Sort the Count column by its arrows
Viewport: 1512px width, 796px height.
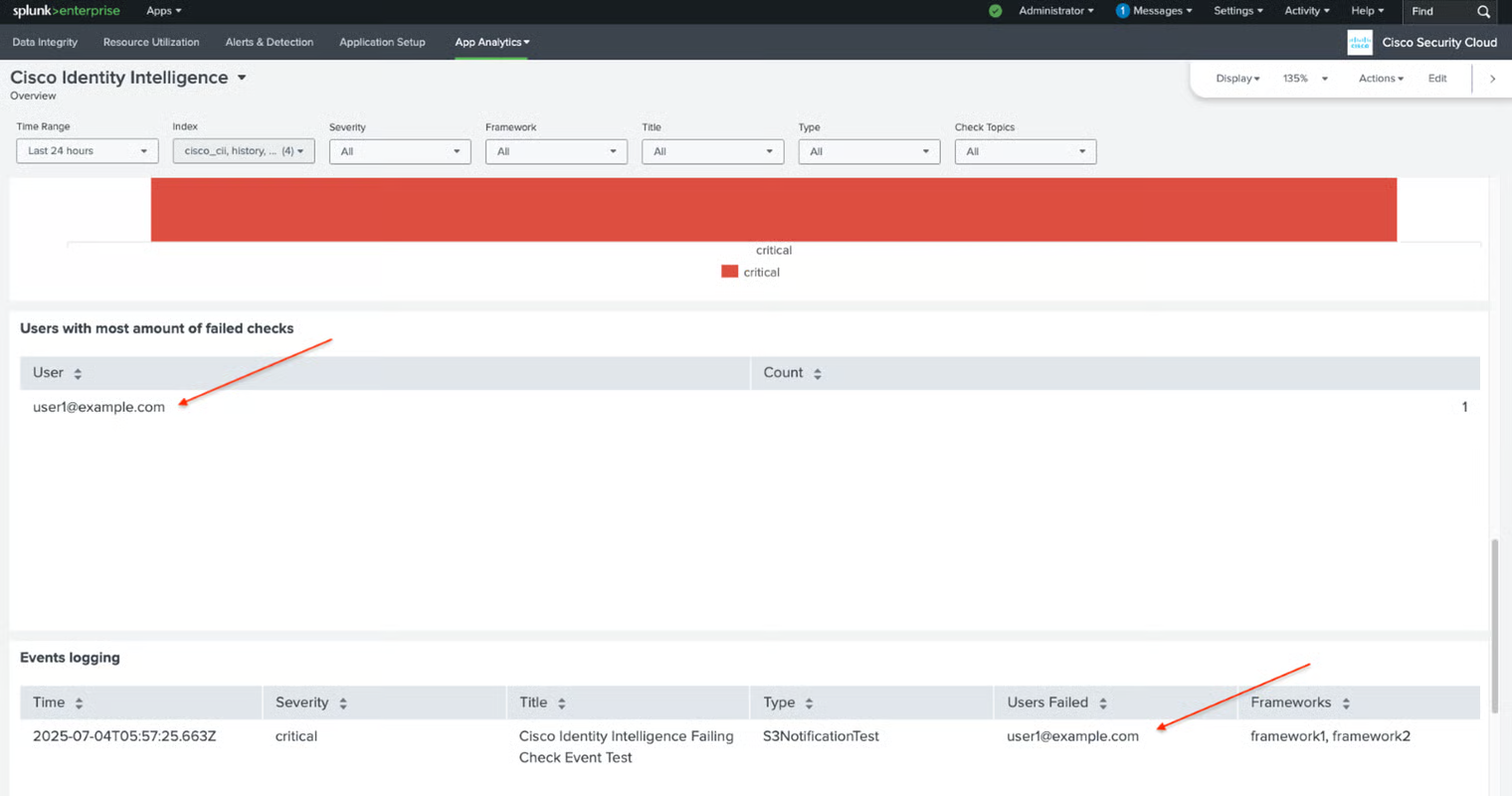(818, 374)
